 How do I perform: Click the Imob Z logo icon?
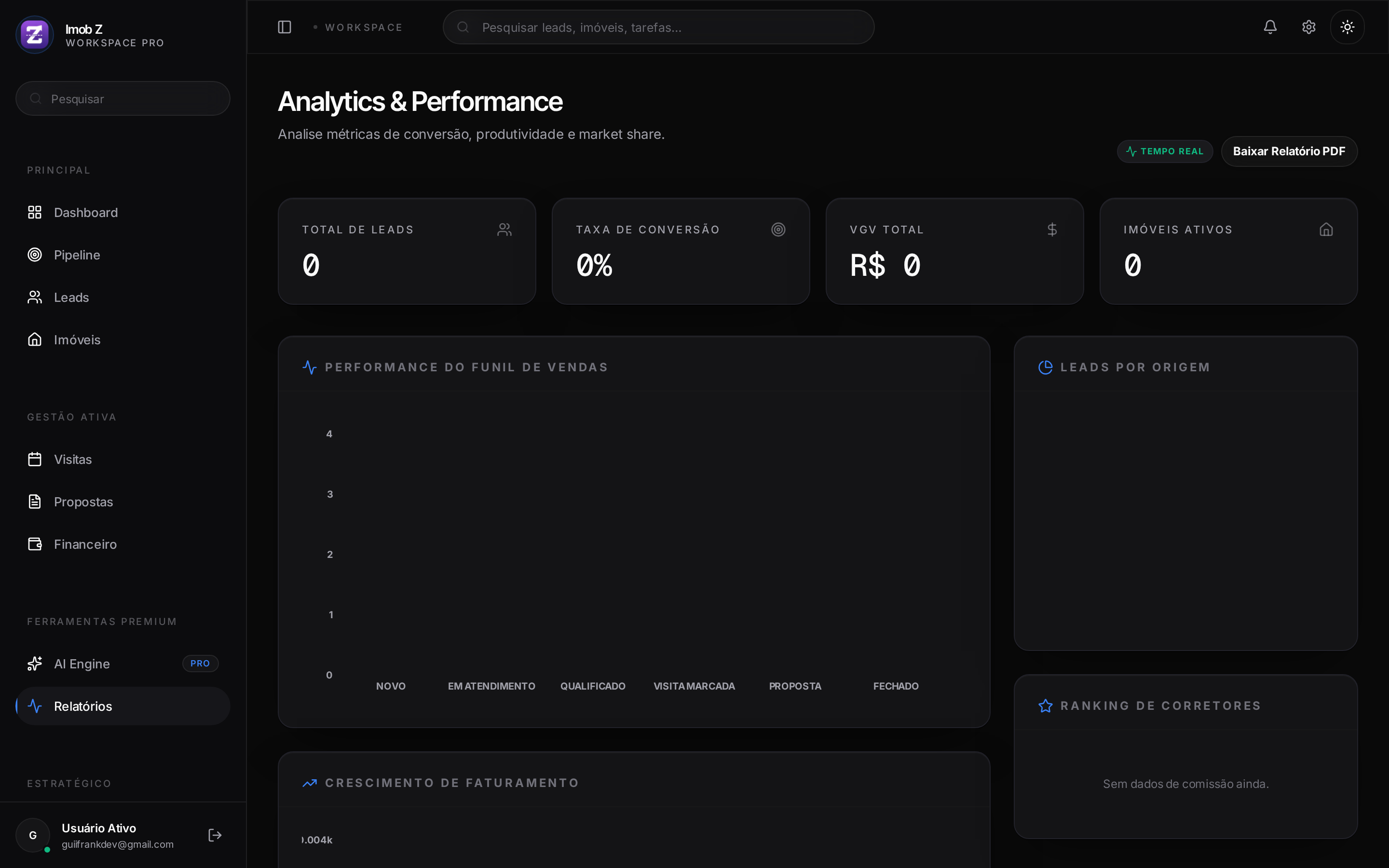coord(34,34)
